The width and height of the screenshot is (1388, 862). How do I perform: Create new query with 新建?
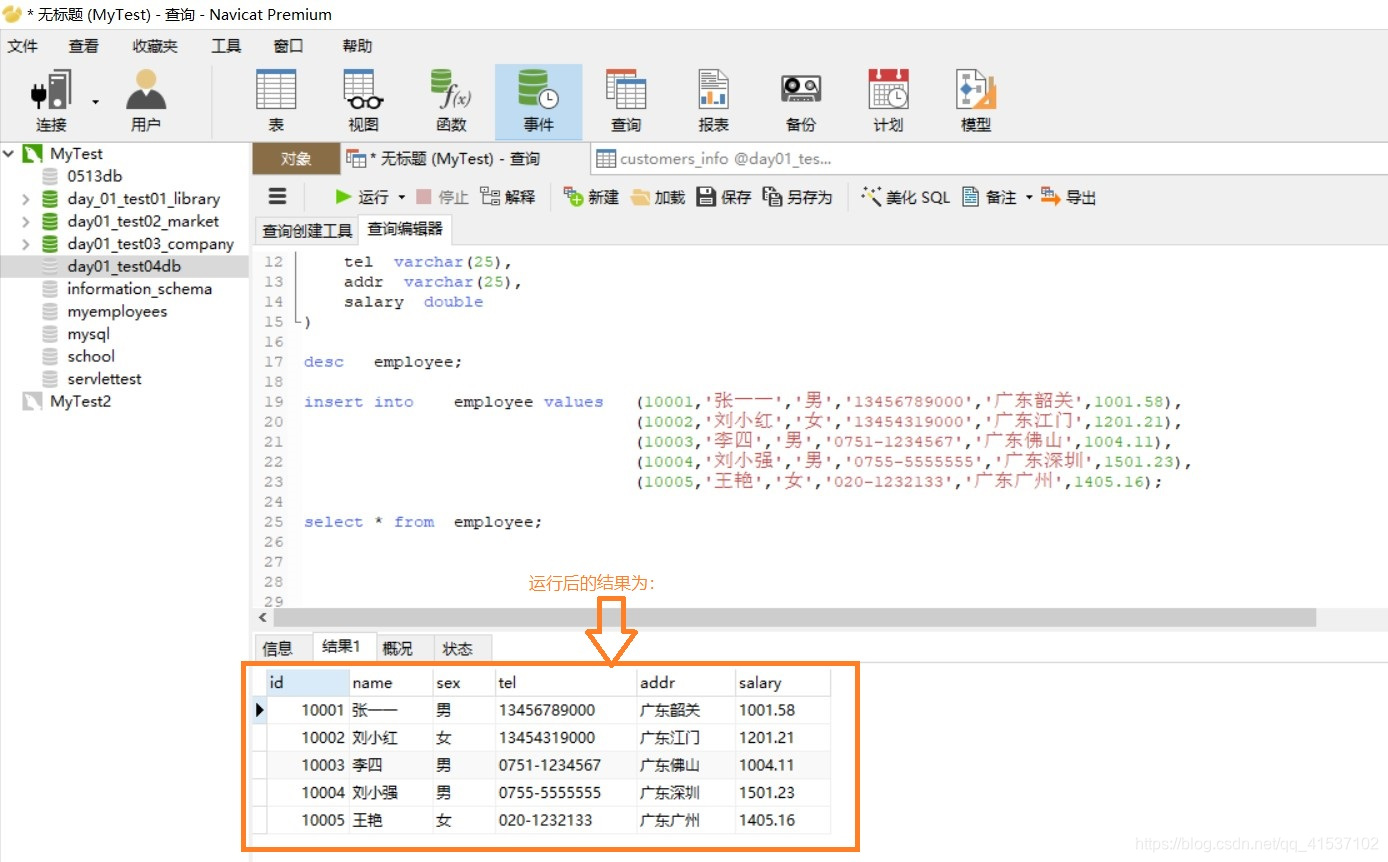pyautogui.click(x=592, y=197)
